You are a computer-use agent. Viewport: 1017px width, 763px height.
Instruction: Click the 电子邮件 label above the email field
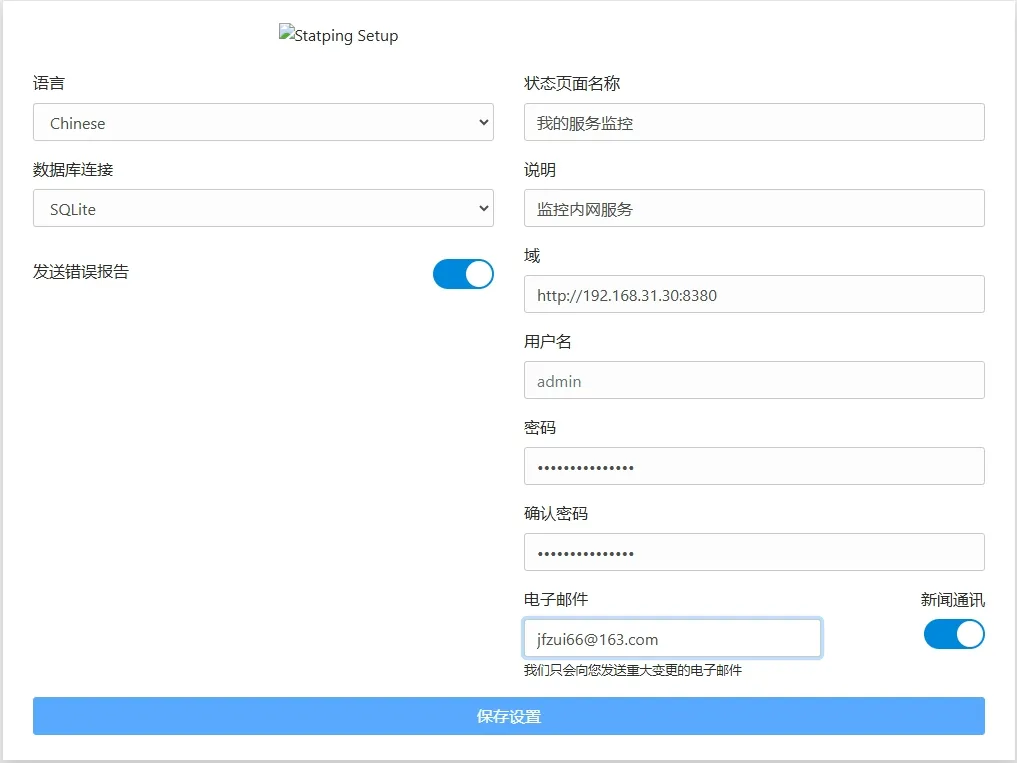tap(556, 600)
